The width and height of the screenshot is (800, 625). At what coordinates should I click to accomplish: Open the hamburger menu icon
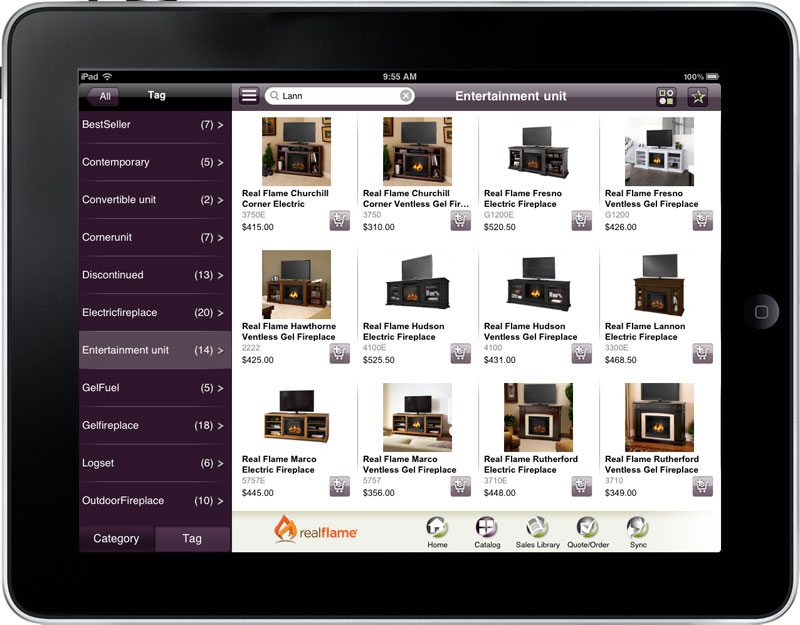(249, 96)
